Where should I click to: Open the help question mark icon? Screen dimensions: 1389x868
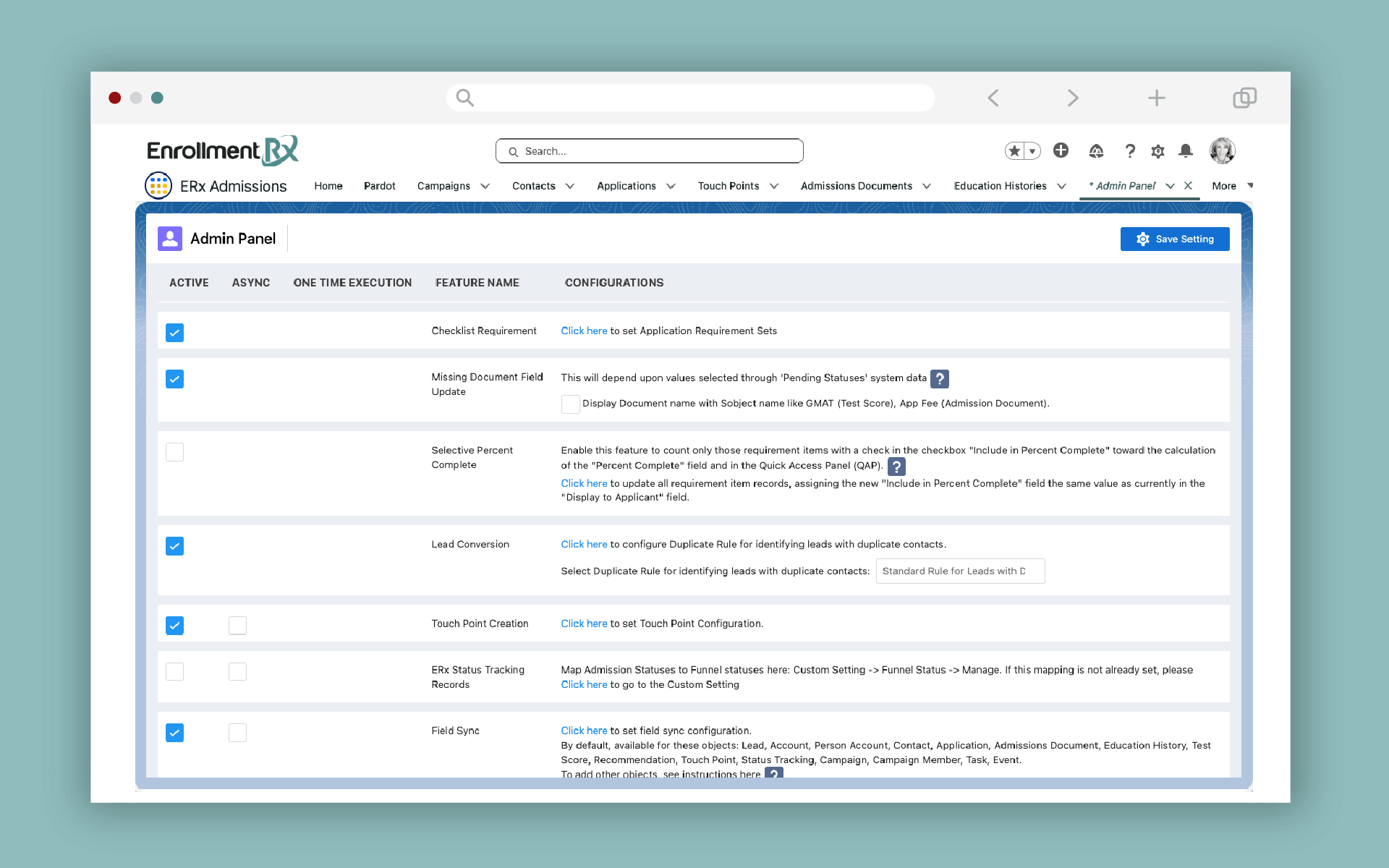tap(1129, 150)
